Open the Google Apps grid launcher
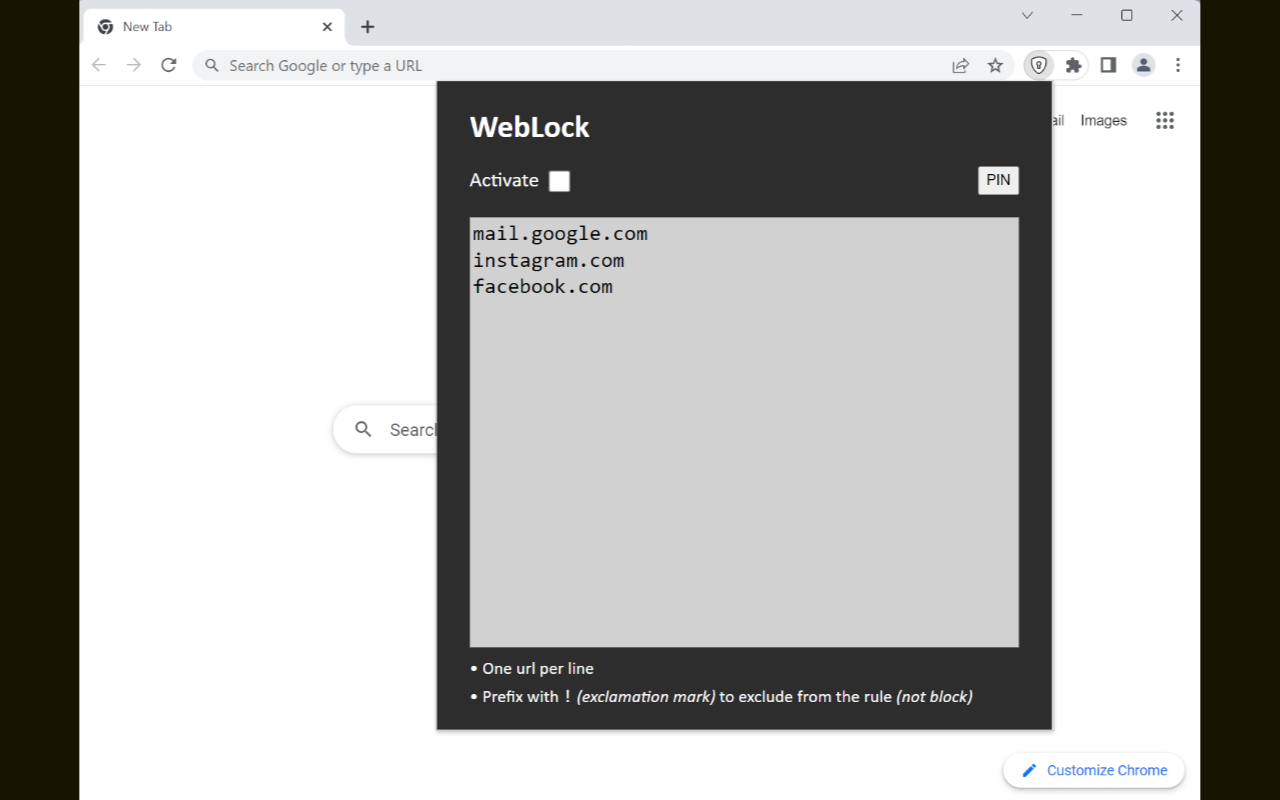 pos(1164,120)
